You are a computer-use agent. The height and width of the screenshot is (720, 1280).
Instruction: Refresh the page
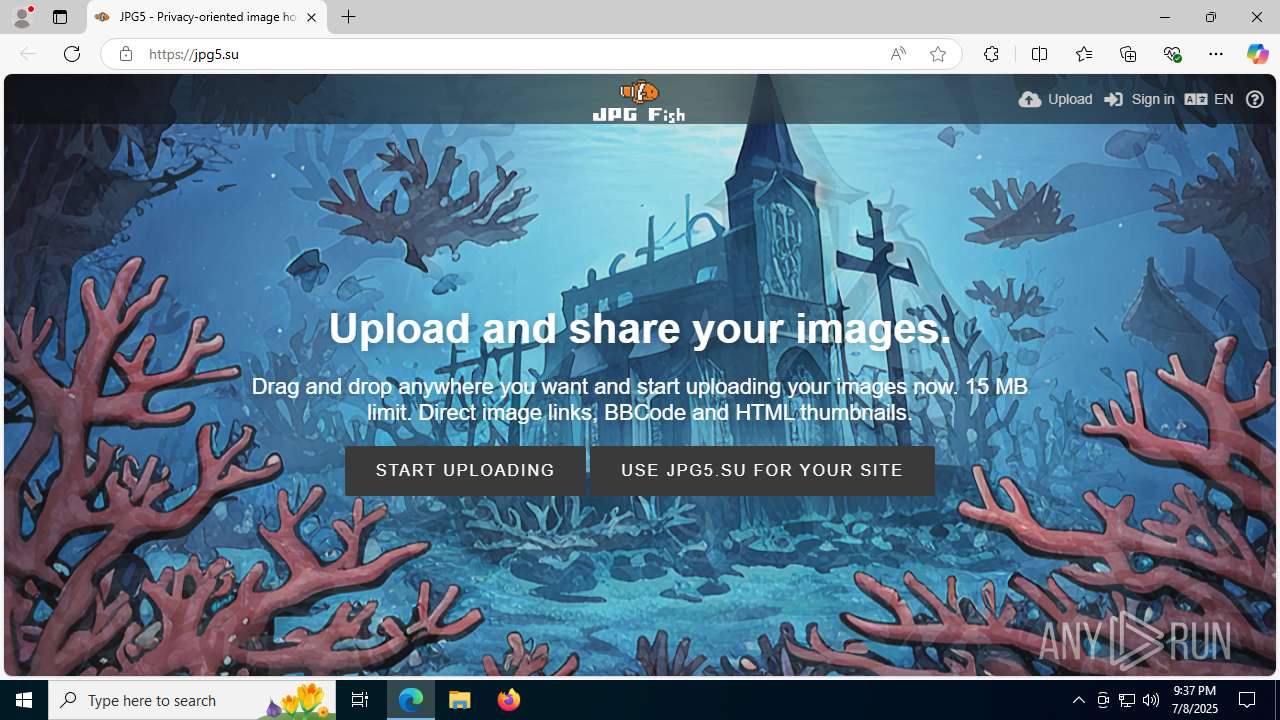pos(72,54)
